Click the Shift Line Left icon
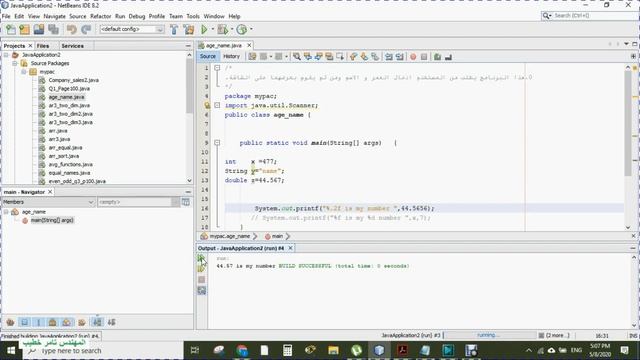 pos(389,57)
